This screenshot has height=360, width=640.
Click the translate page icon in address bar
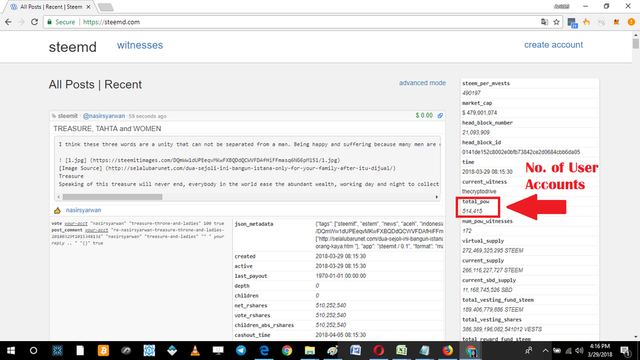coord(544,22)
